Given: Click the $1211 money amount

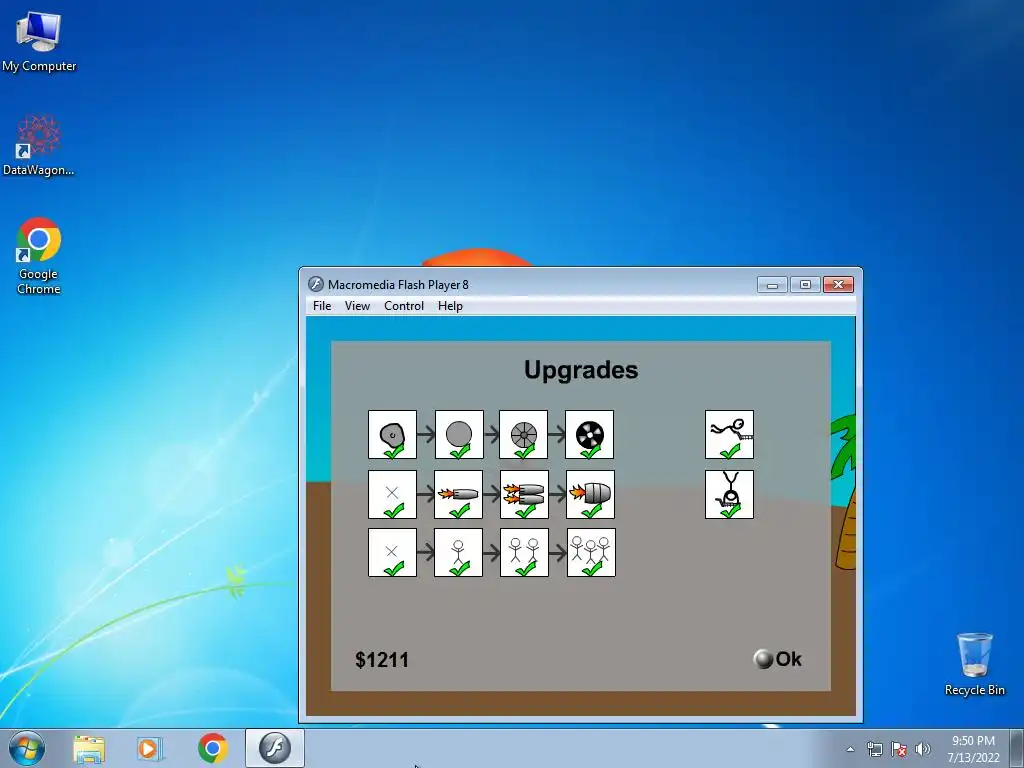Looking at the screenshot, I should [x=382, y=660].
